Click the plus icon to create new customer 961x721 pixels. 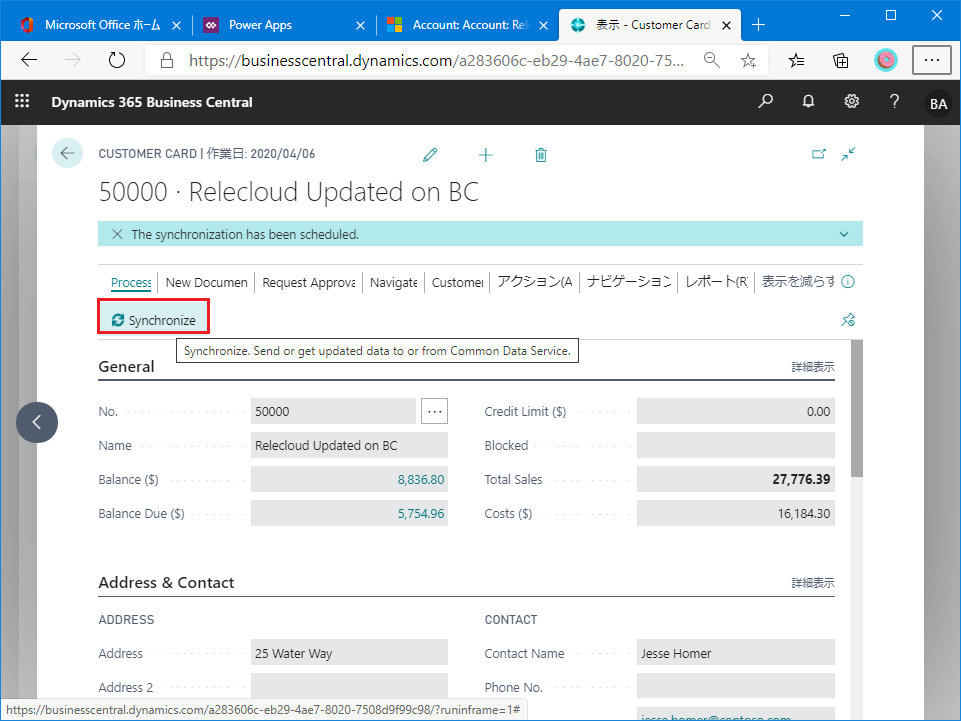(485, 154)
